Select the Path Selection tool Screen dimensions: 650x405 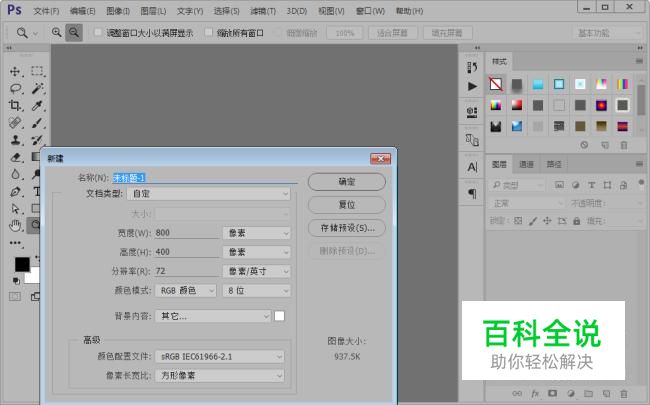(15, 209)
